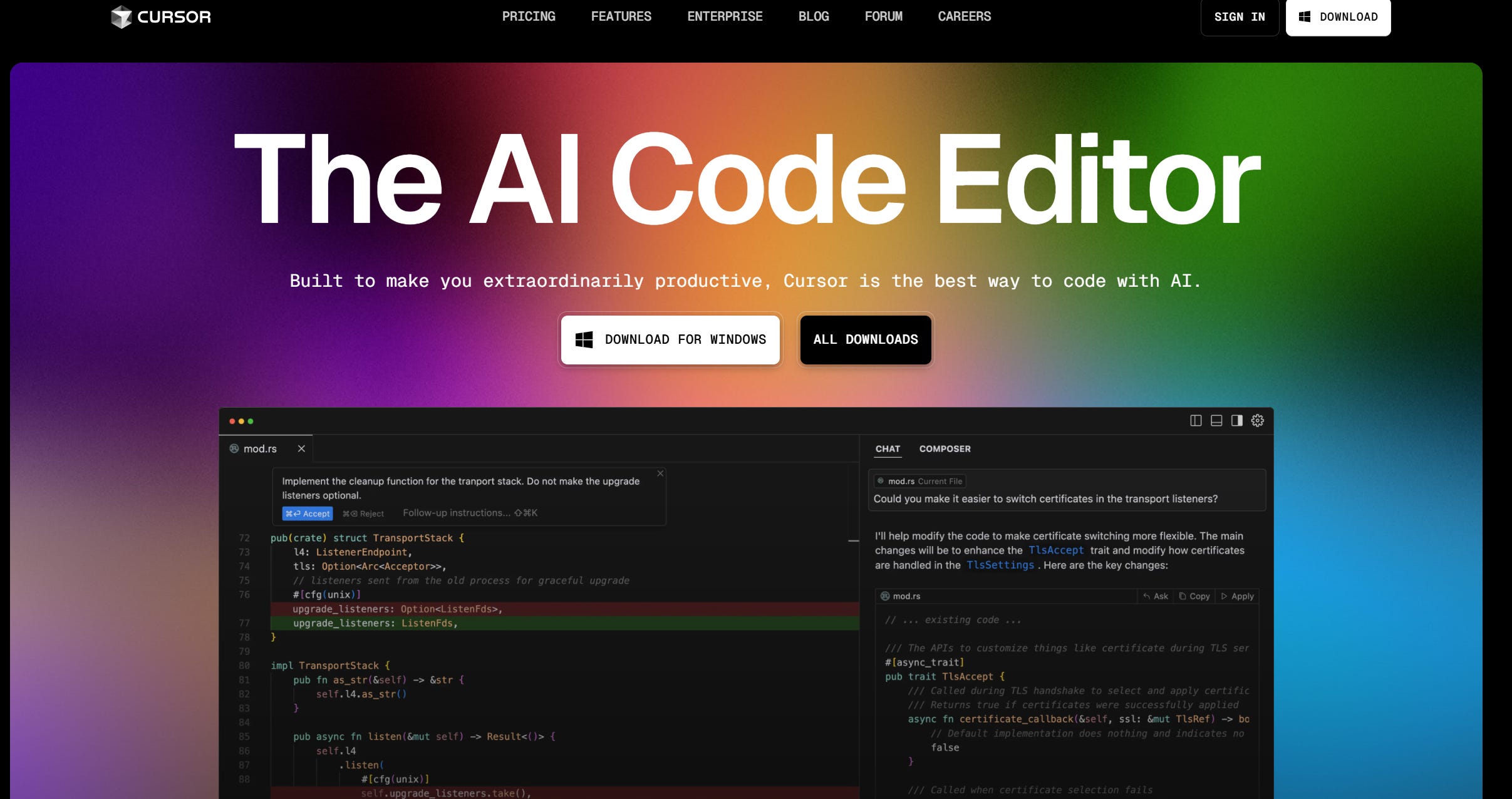Click the mod.rs Current File context chip
The image size is (1512, 799).
coord(919,481)
